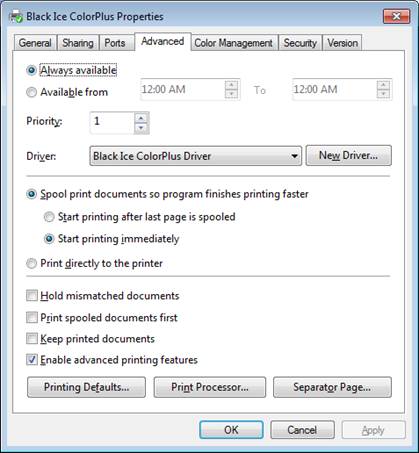Screen dimensions: 419x453
Task: Click the New Driver button
Action: point(349,155)
